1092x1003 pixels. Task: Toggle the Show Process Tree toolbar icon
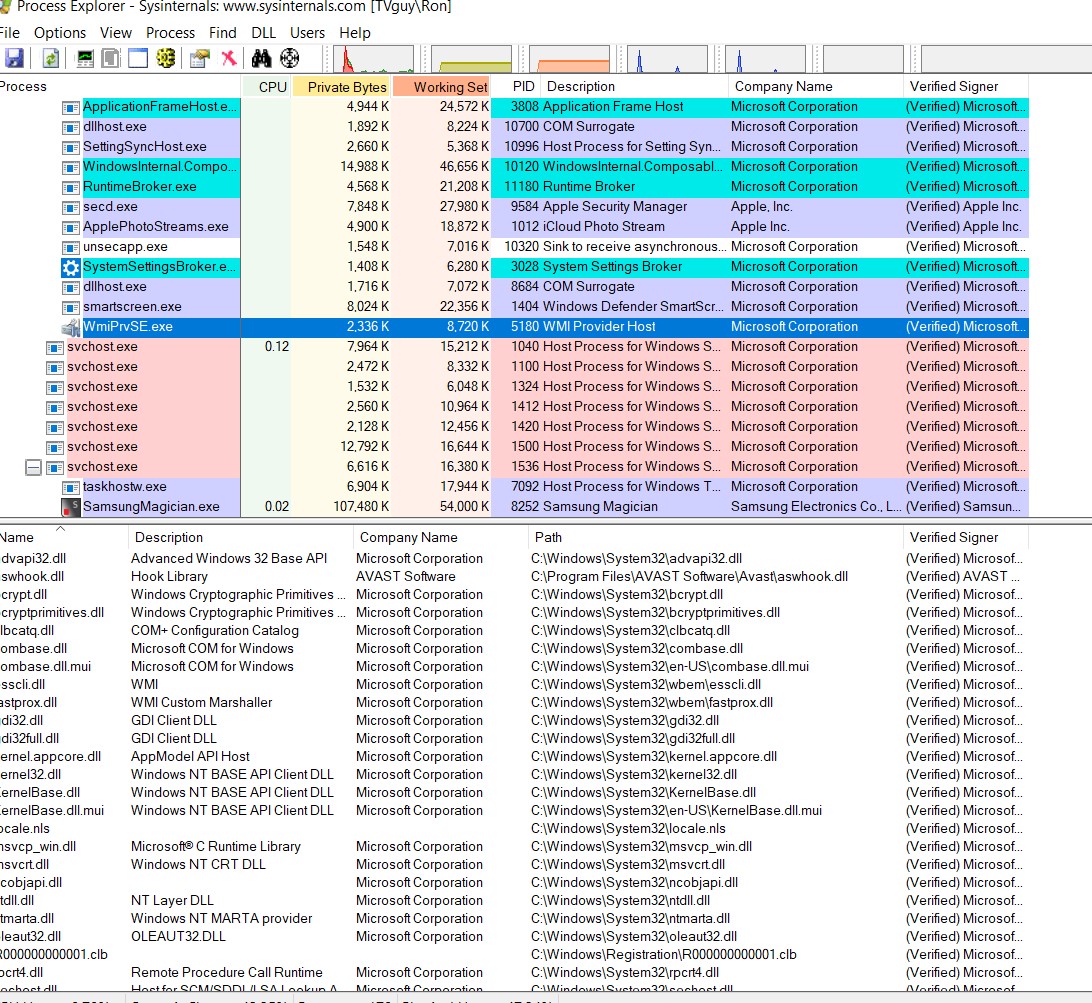111,59
